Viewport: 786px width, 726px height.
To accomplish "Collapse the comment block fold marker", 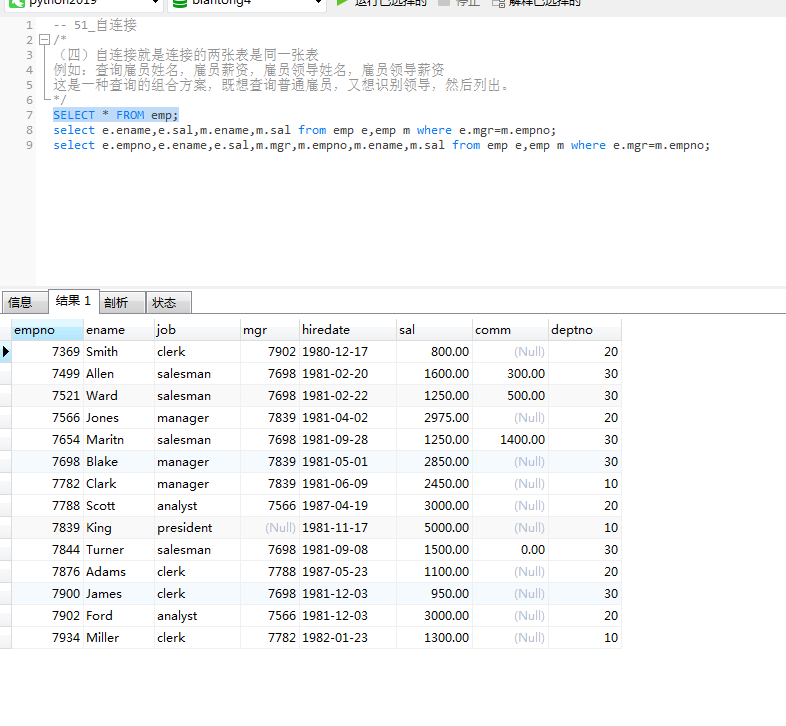I will 45,40.
